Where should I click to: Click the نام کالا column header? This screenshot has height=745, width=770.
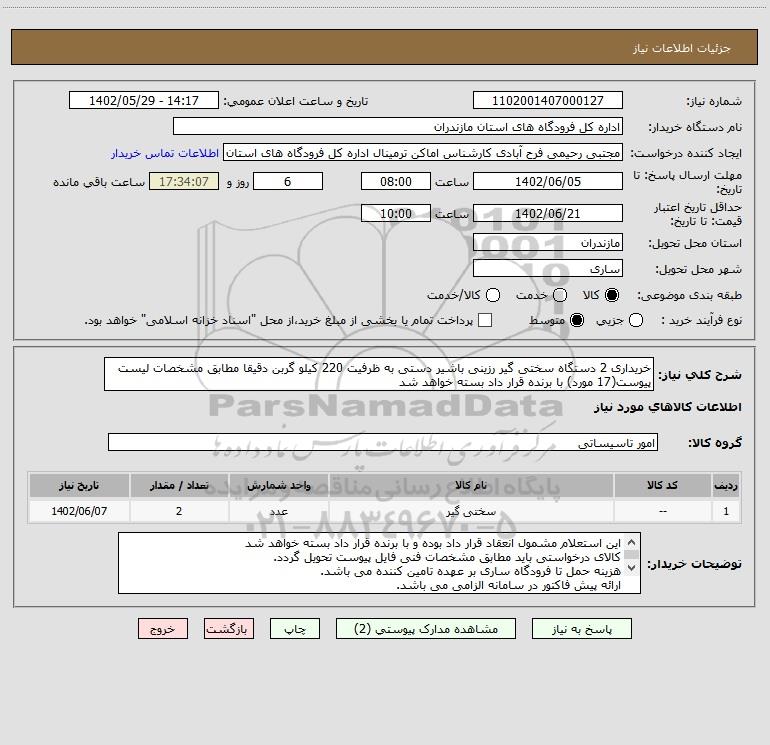[471, 485]
